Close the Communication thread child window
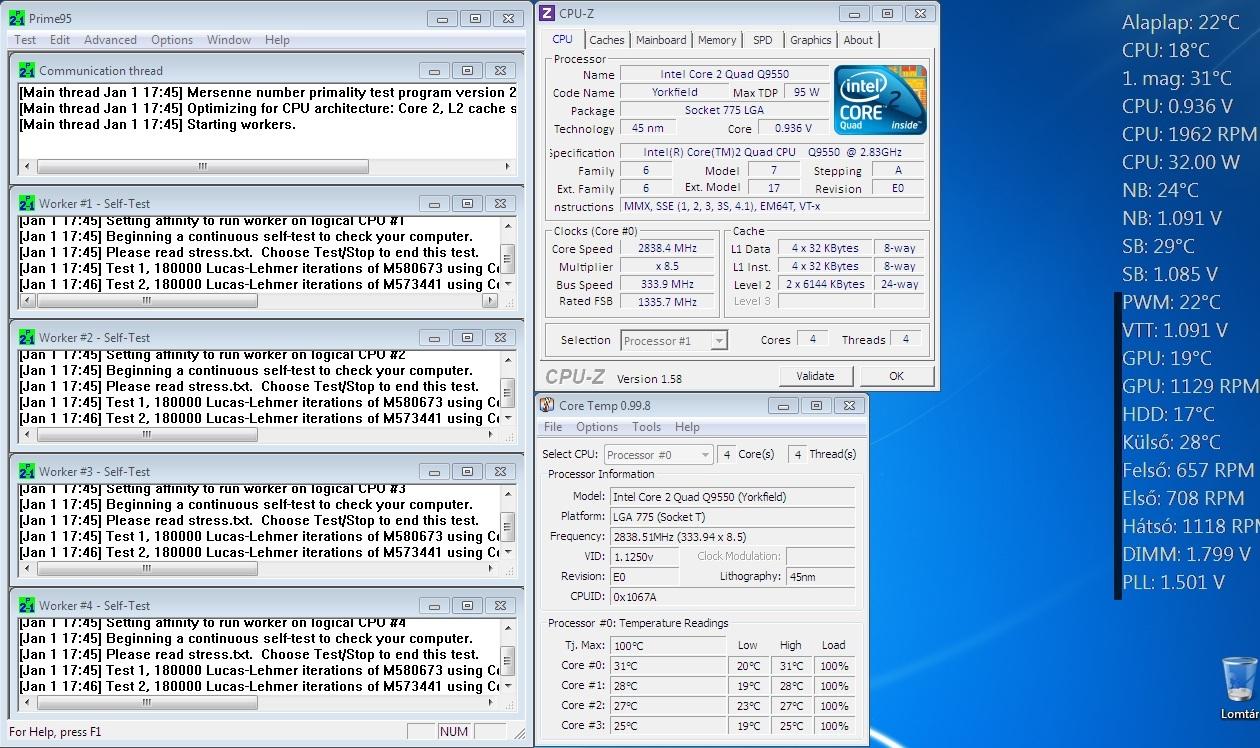Image resolution: width=1260 pixels, height=748 pixels. (x=500, y=70)
